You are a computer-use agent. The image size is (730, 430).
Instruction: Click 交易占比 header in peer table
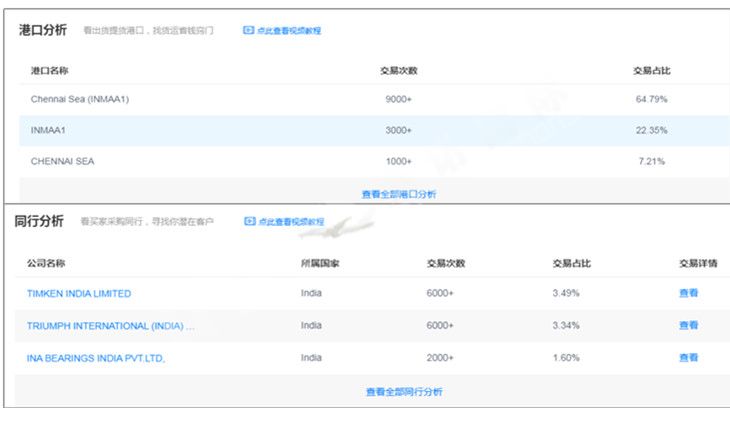pos(571,263)
